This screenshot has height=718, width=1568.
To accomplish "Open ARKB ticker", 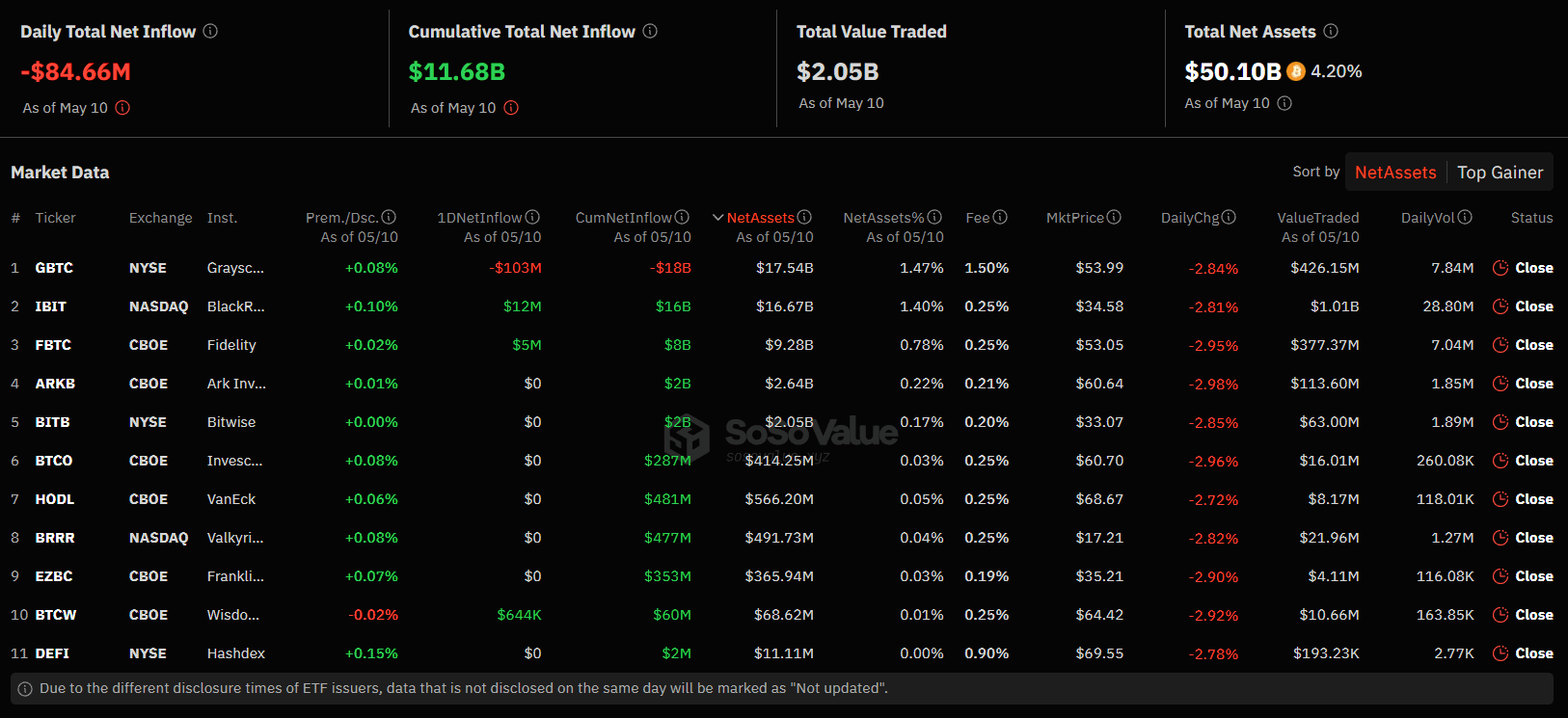I will pyautogui.click(x=55, y=384).
